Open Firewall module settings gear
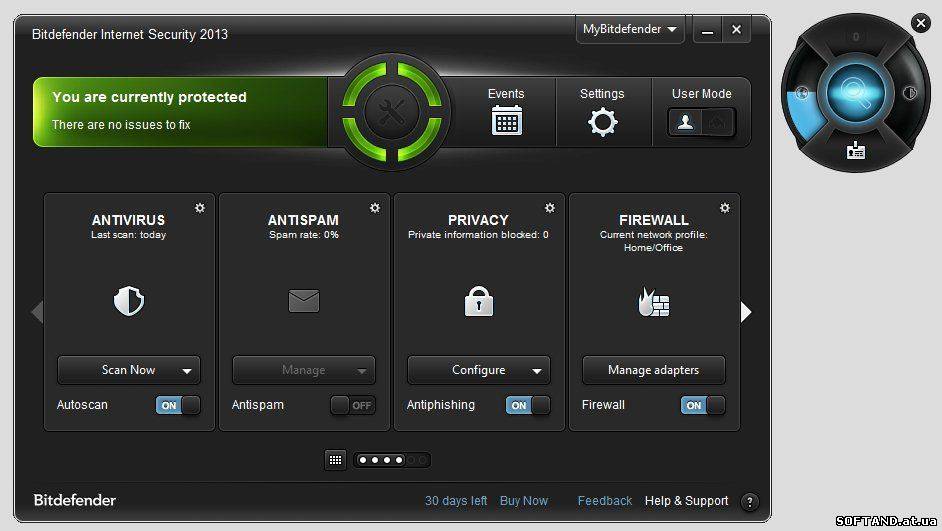Screen dimensions: 942x531 pos(725,208)
